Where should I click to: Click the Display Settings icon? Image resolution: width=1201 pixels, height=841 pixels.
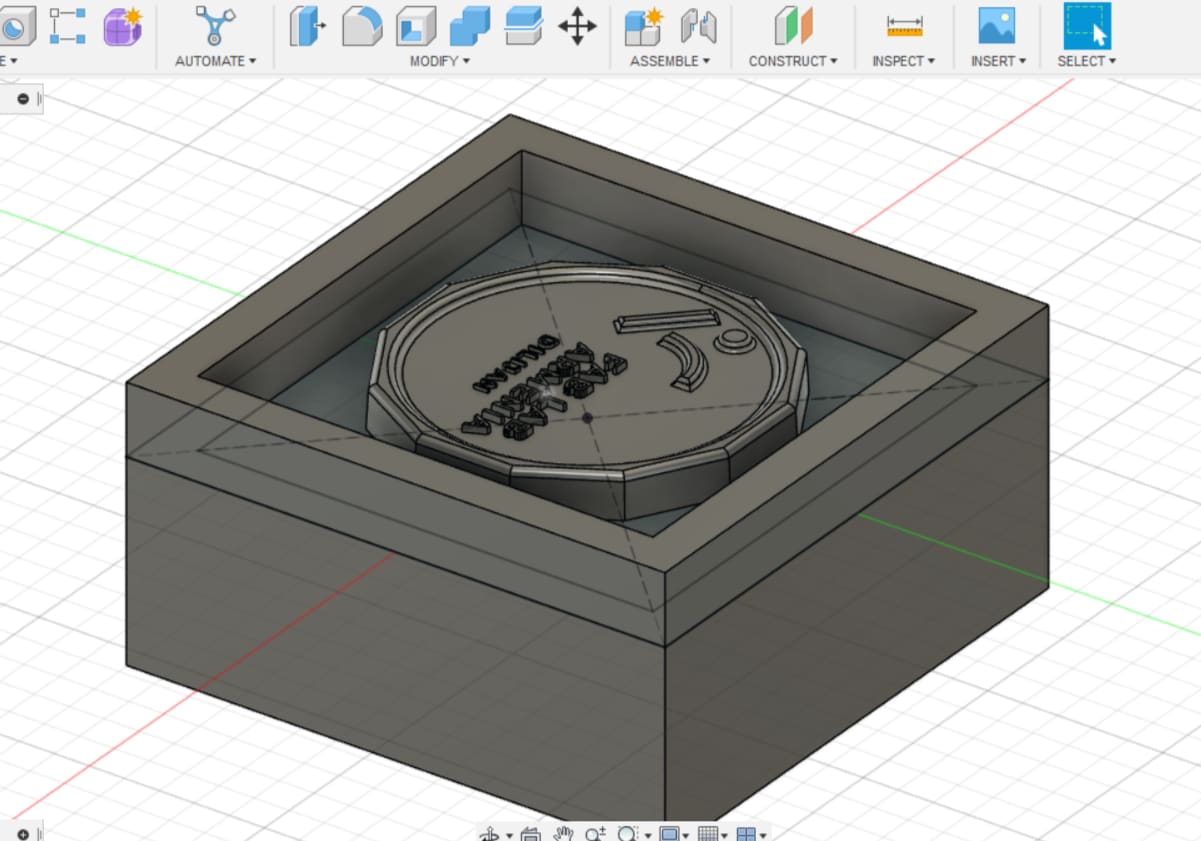[x=669, y=834]
